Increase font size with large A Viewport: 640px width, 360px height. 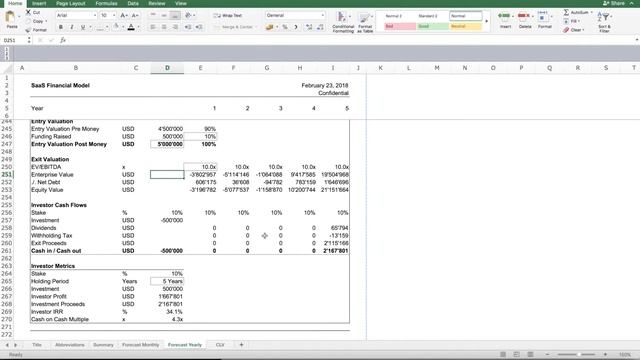click(x=124, y=16)
